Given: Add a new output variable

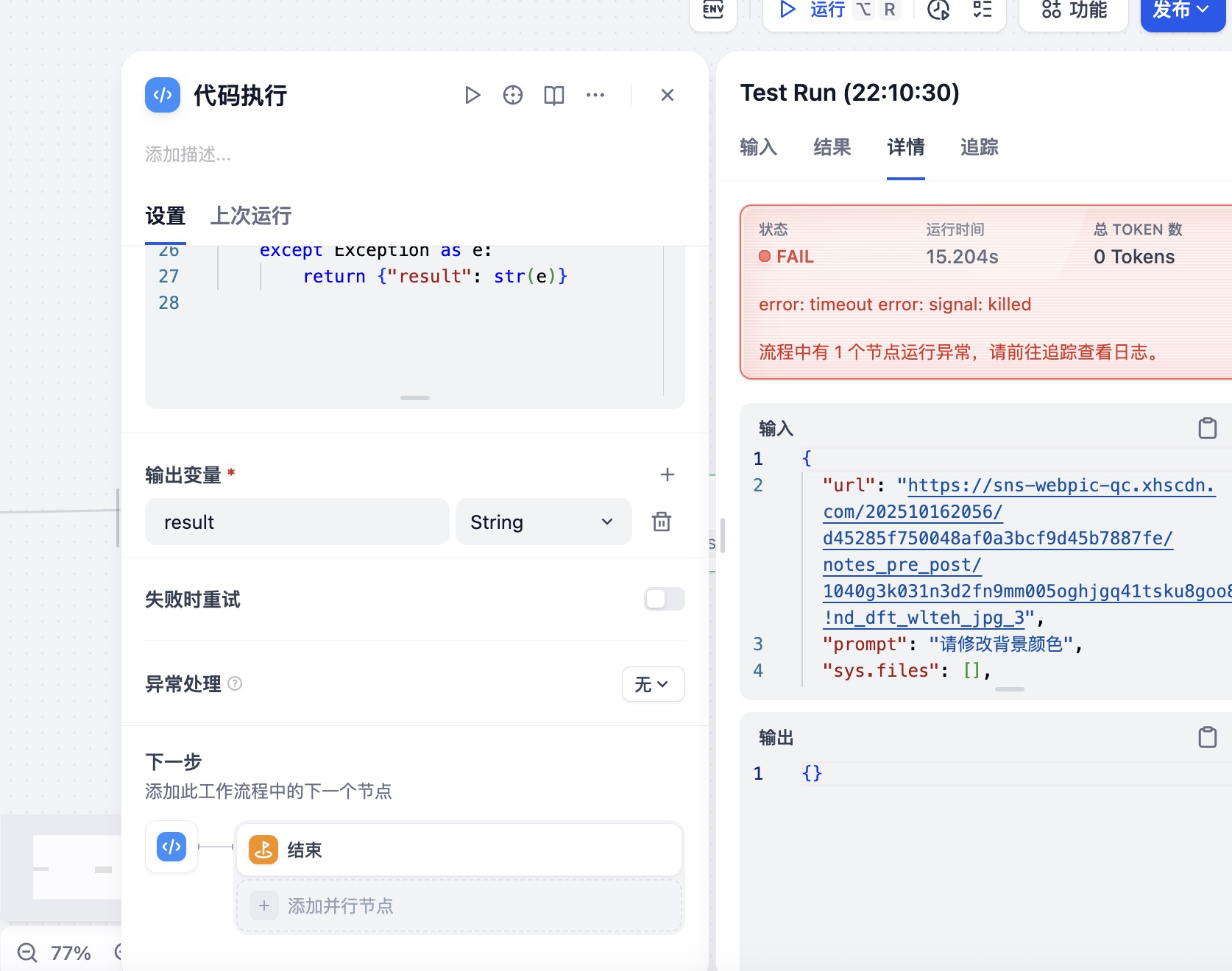Looking at the screenshot, I should pyautogui.click(x=667, y=474).
